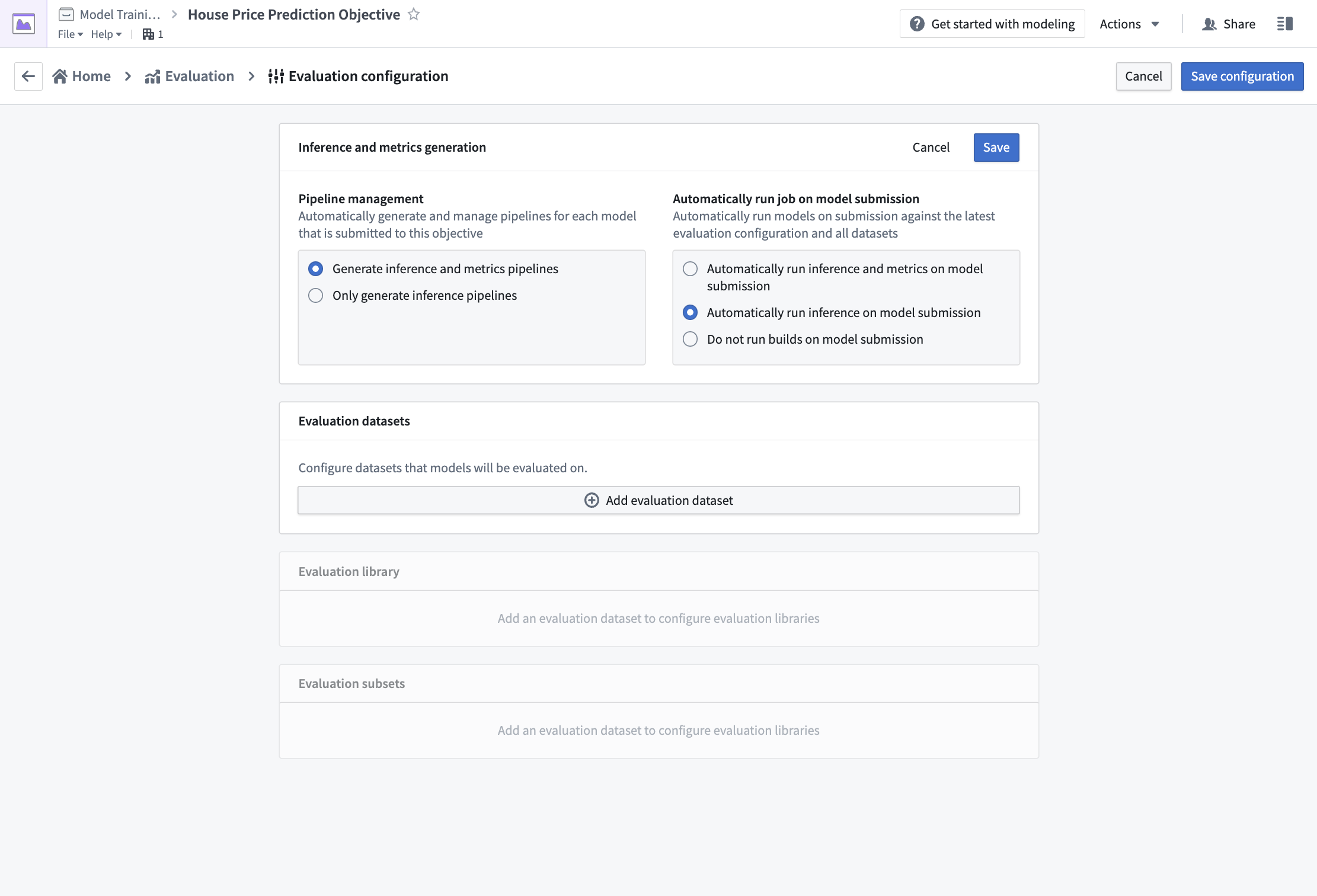Click the back arrow button

click(x=28, y=76)
